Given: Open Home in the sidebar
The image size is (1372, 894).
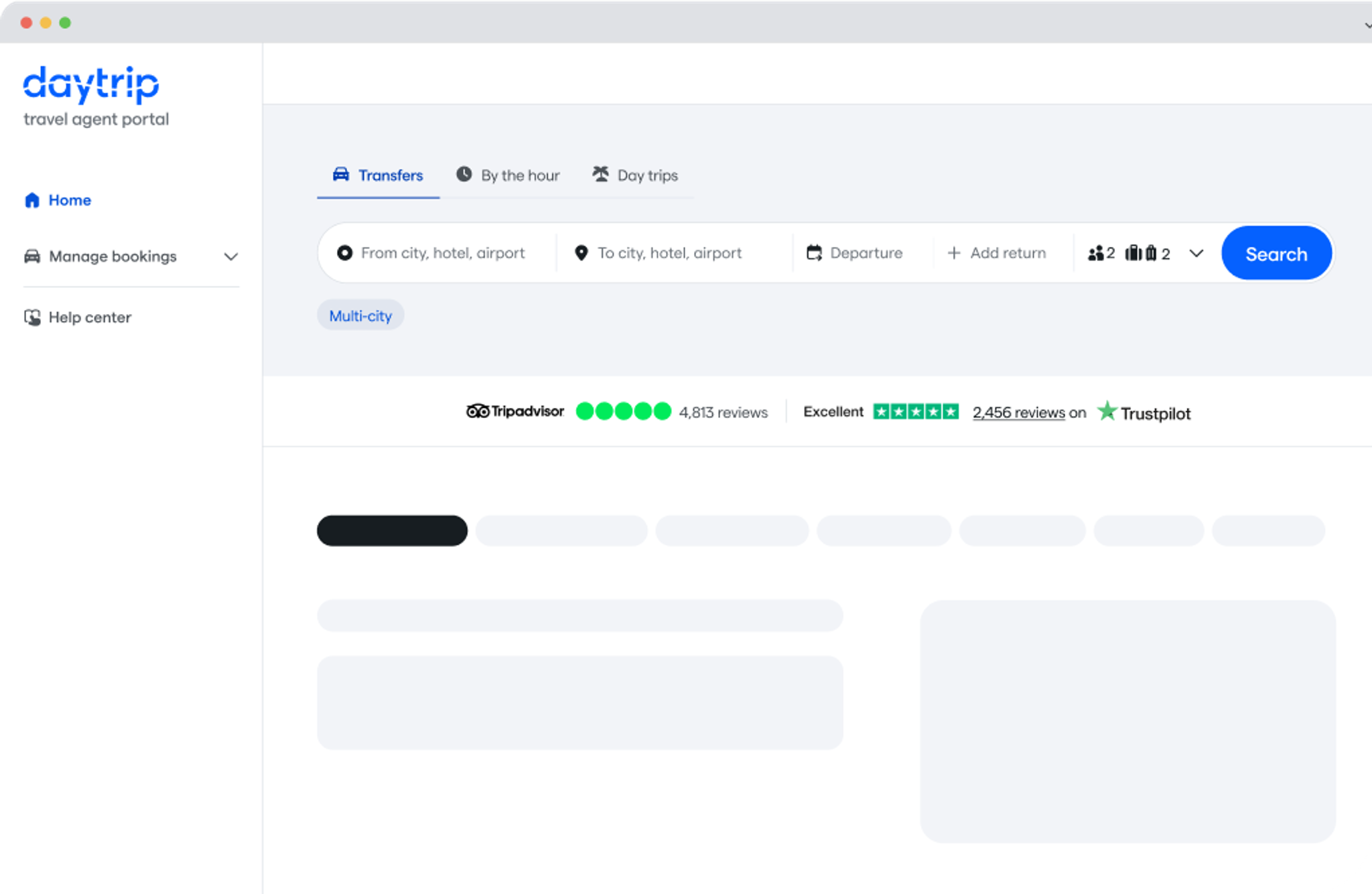Looking at the screenshot, I should tap(58, 200).
